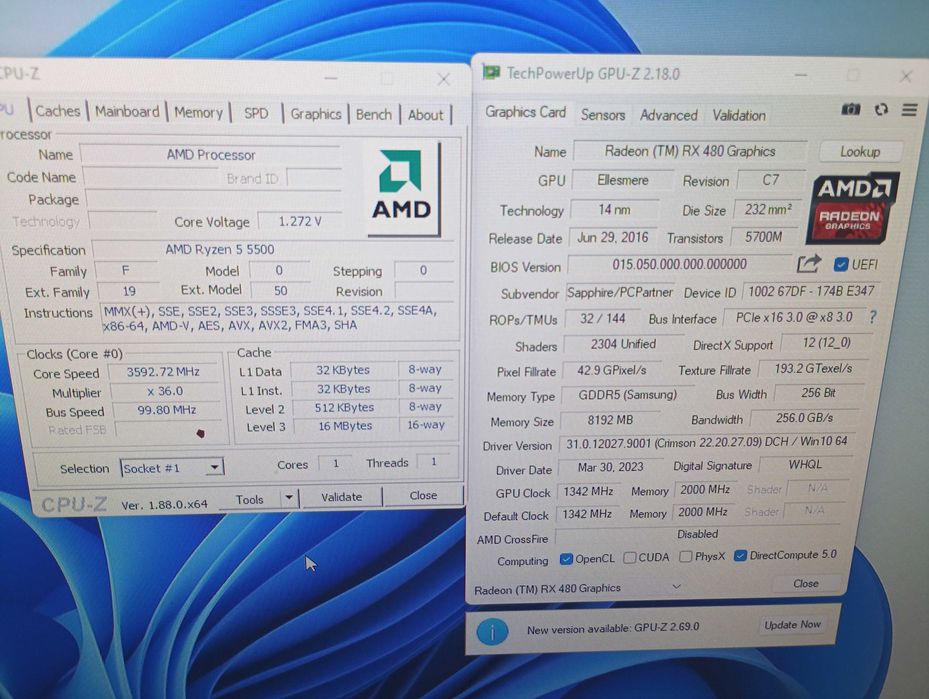This screenshot has height=699, width=929.
Task: Switch to the Graphics tab in CPU-Z
Action: click(316, 114)
